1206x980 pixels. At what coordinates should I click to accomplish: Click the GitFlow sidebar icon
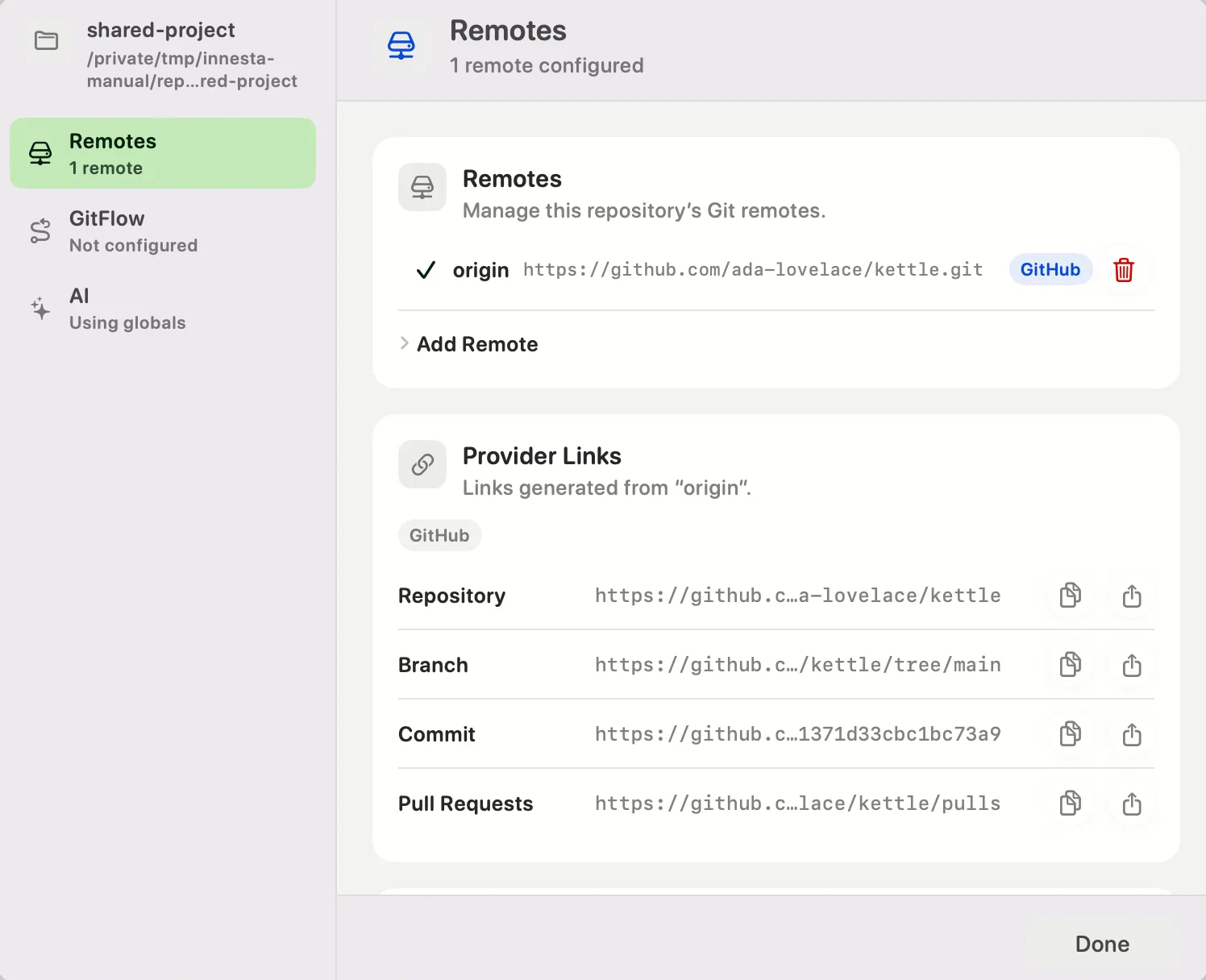click(x=40, y=231)
